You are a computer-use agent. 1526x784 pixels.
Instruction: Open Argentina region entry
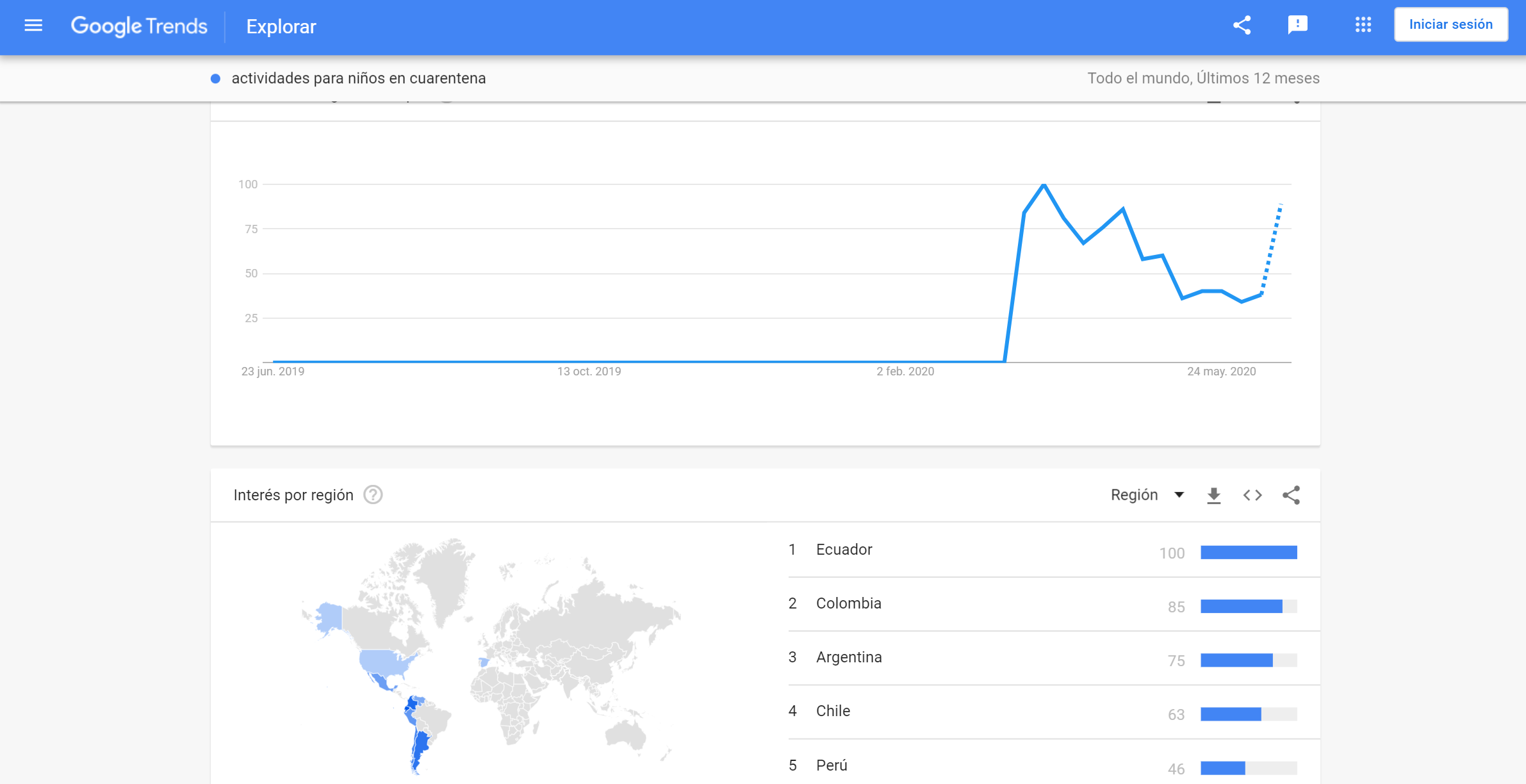point(849,657)
